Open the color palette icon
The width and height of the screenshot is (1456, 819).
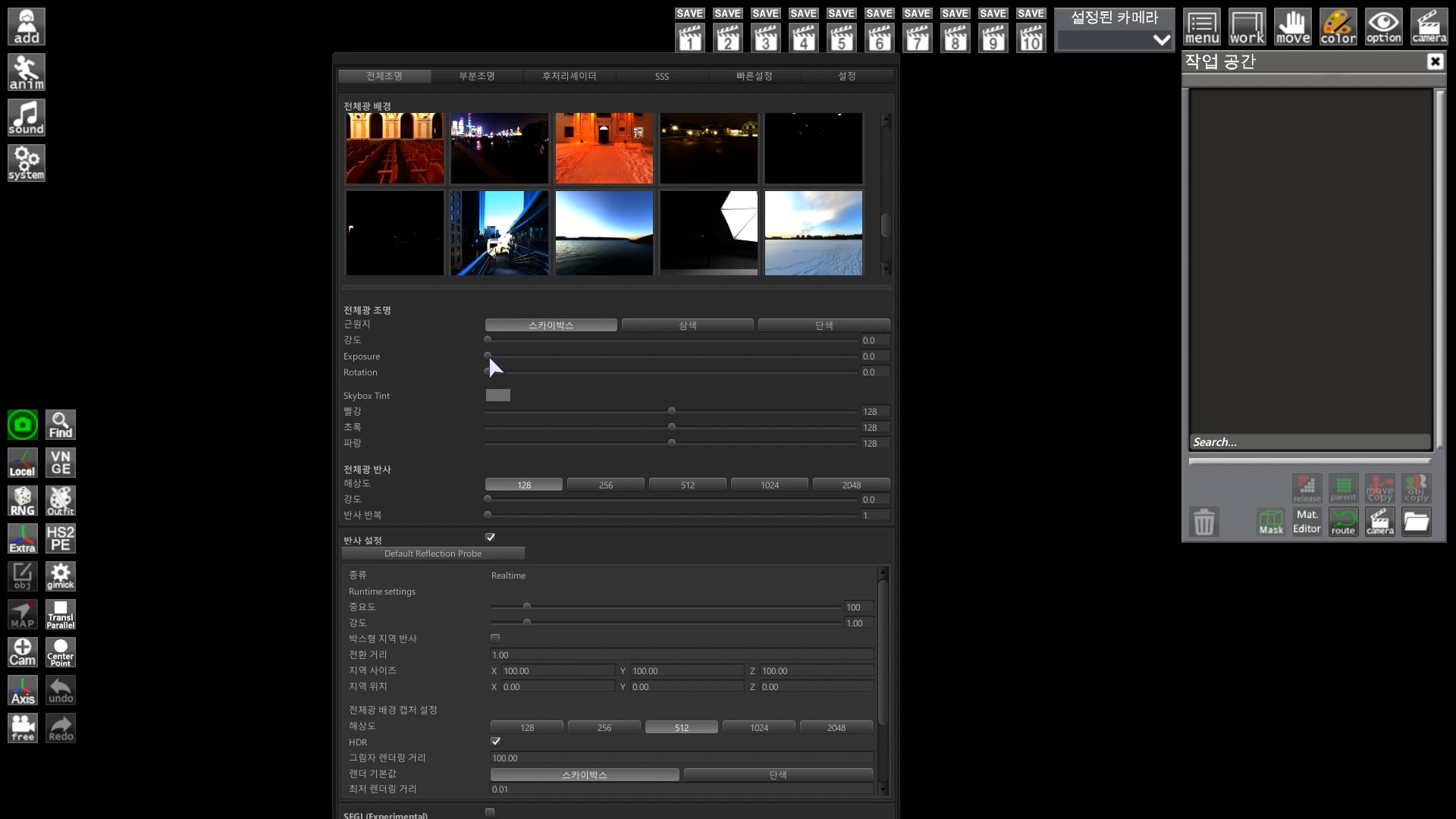tap(1338, 27)
